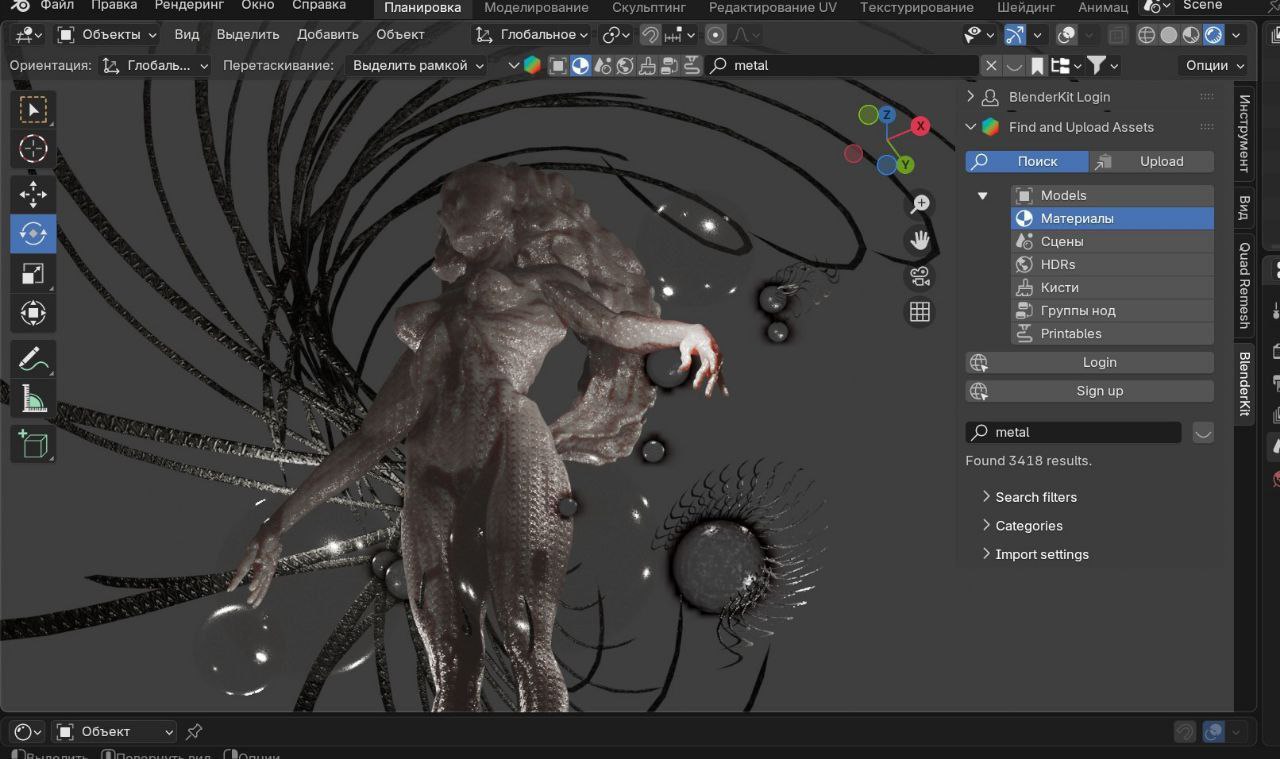Open the Добавить menu
This screenshot has height=759, width=1280.
click(x=327, y=34)
